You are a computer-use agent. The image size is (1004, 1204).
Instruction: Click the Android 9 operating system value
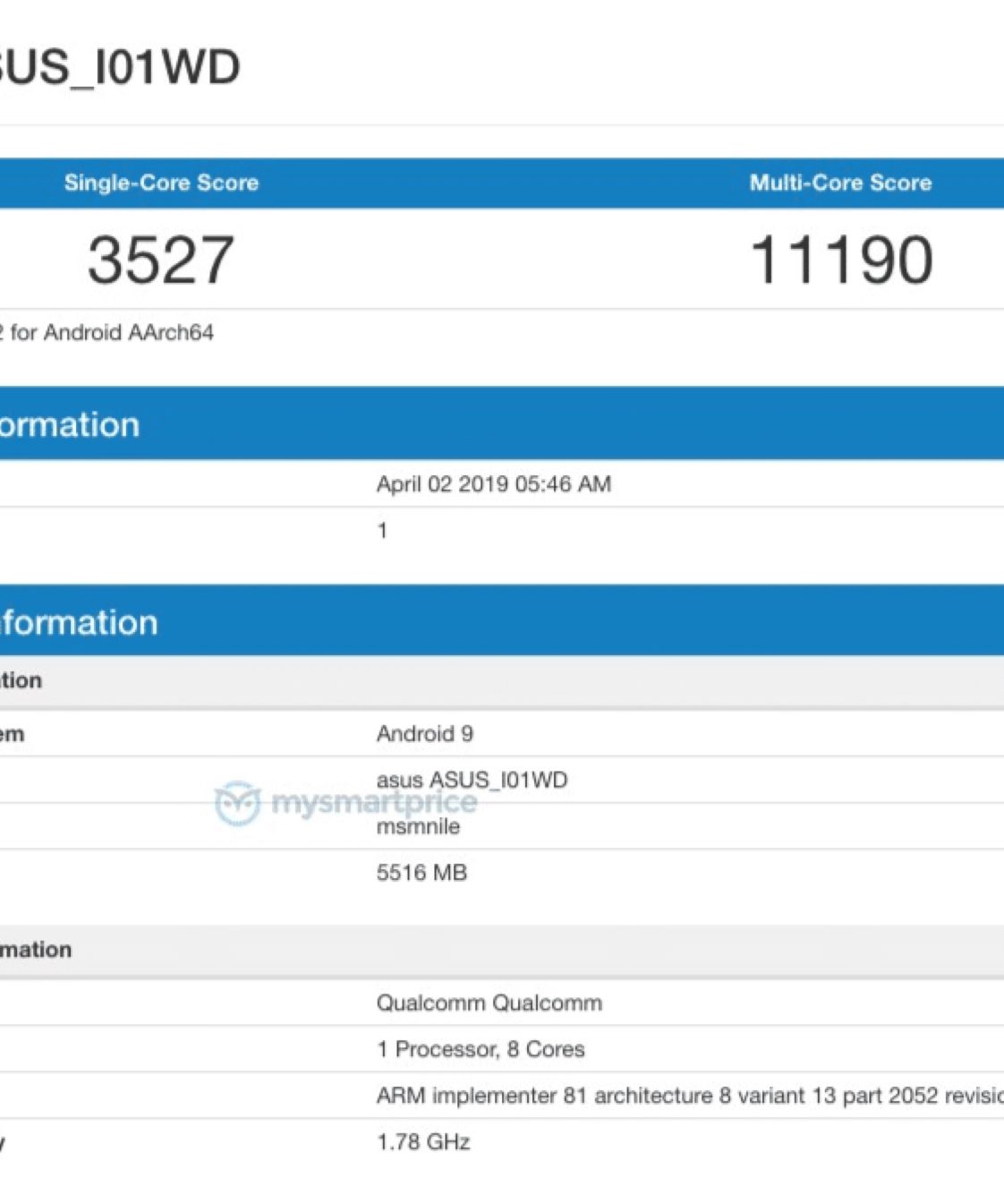tap(425, 734)
